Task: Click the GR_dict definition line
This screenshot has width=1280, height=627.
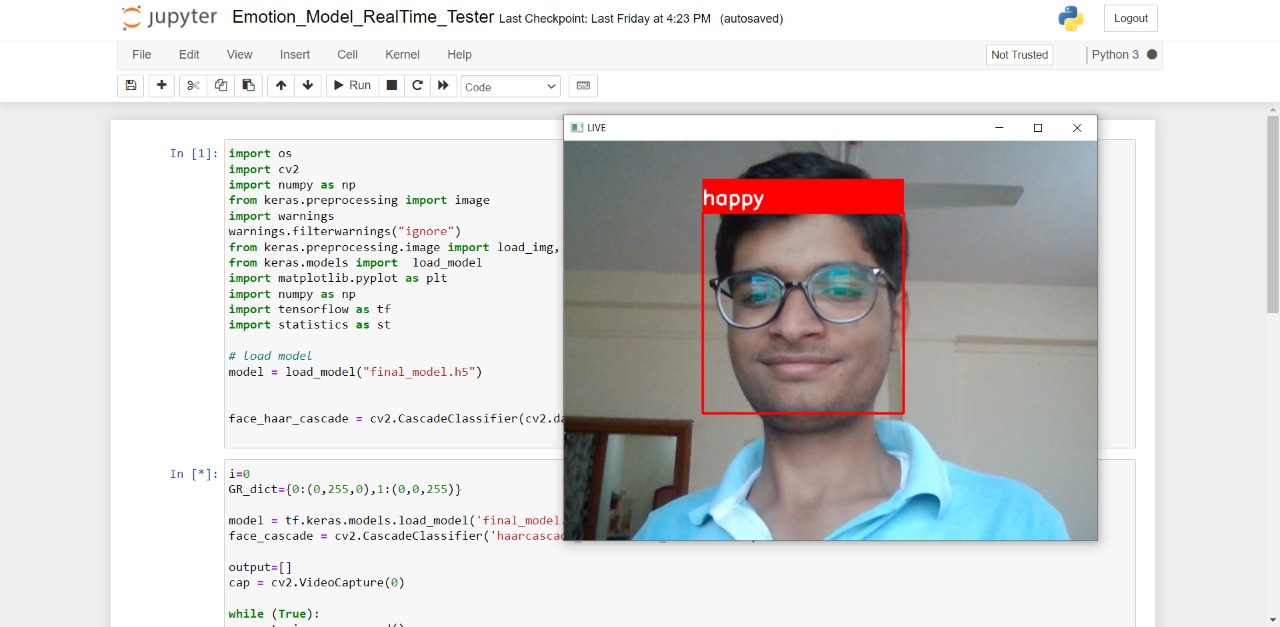Action: pyautogui.click(x=344, y=490)
